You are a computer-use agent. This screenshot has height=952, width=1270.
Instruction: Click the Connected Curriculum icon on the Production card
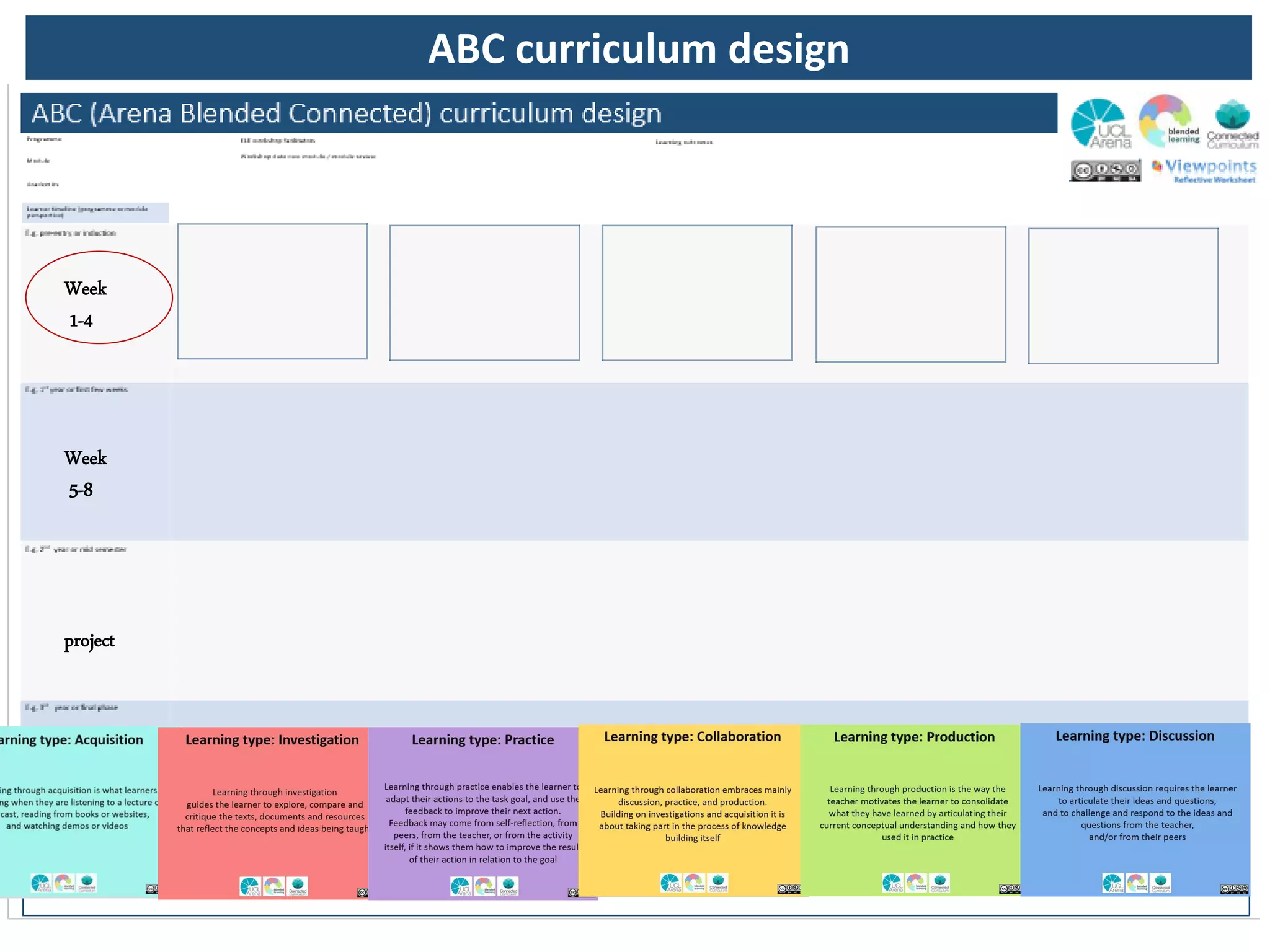point(939,883)
